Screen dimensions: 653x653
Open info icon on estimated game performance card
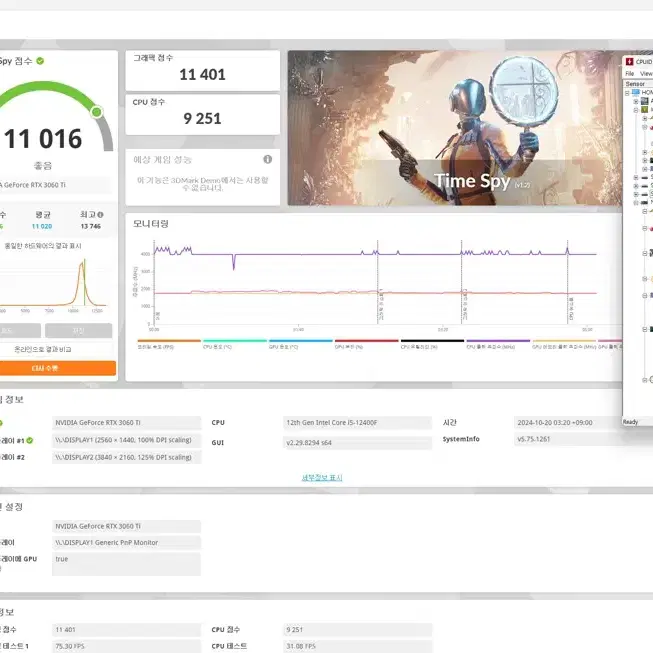point(268,159)
